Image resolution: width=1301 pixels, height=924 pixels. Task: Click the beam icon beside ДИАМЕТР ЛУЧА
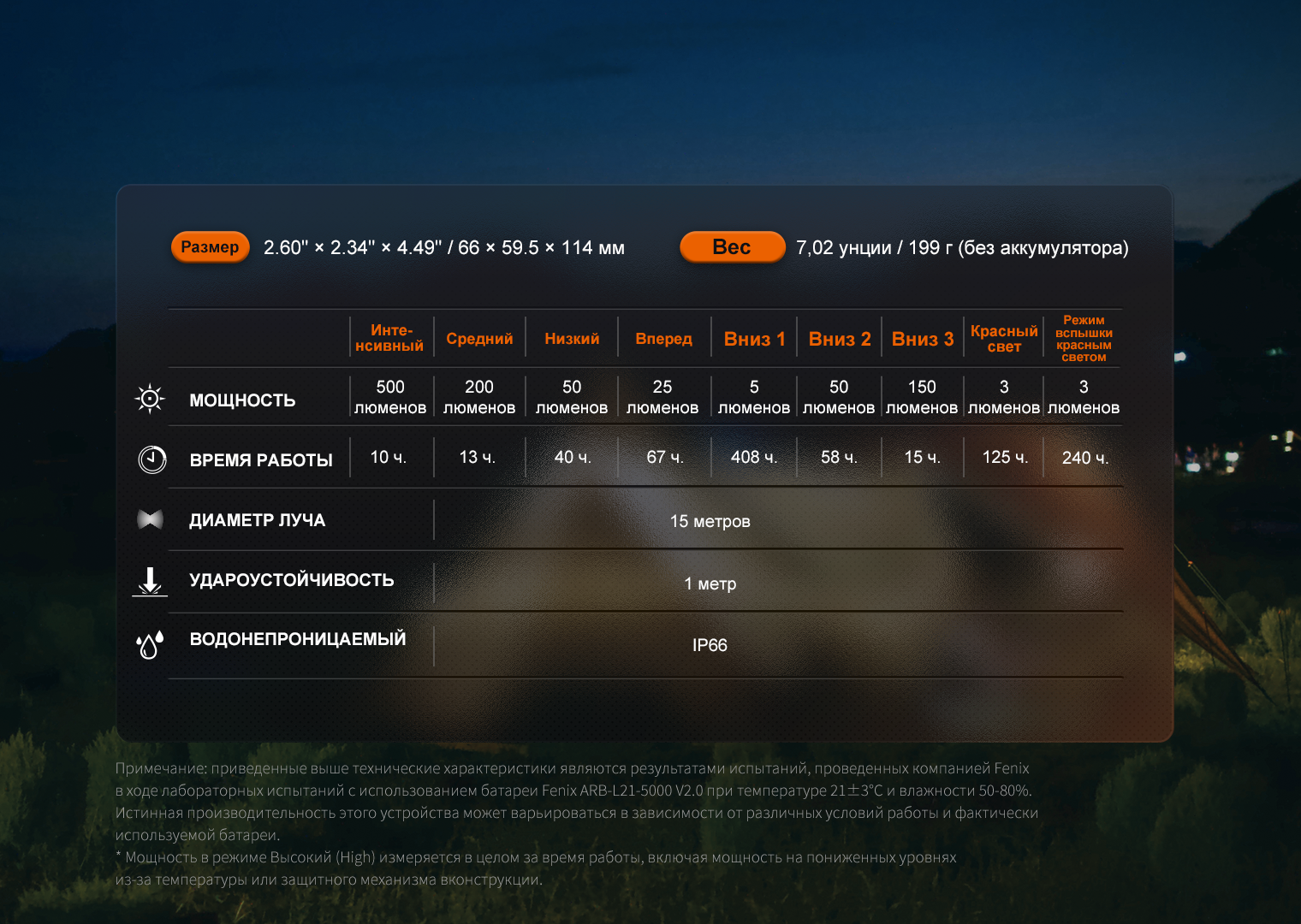(150, 519)
